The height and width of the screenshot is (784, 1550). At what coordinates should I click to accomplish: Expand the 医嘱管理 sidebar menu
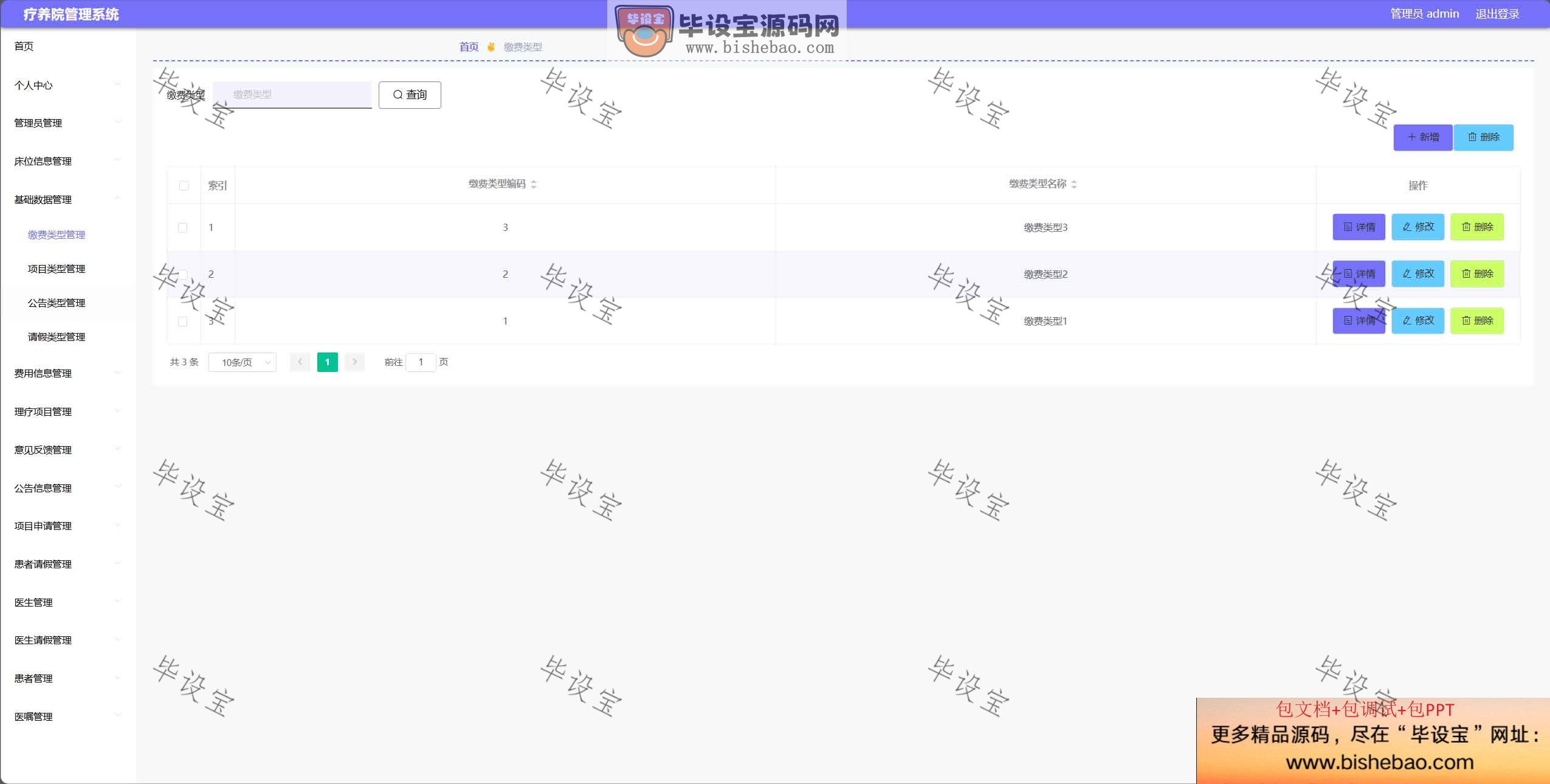point(68,717)
